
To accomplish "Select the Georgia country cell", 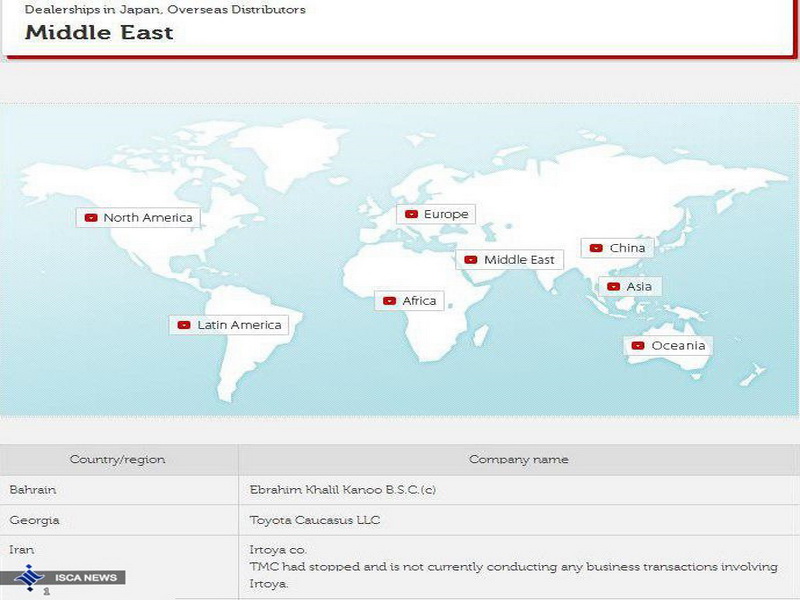I will [34, 520].
